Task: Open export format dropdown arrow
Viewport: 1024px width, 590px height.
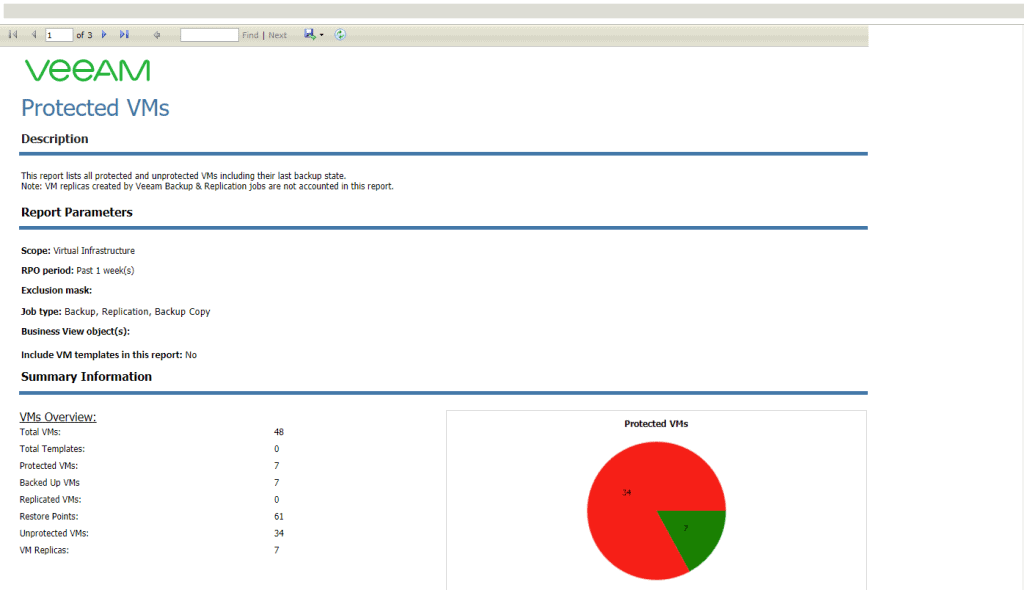Action: click(x=321, y=35)
